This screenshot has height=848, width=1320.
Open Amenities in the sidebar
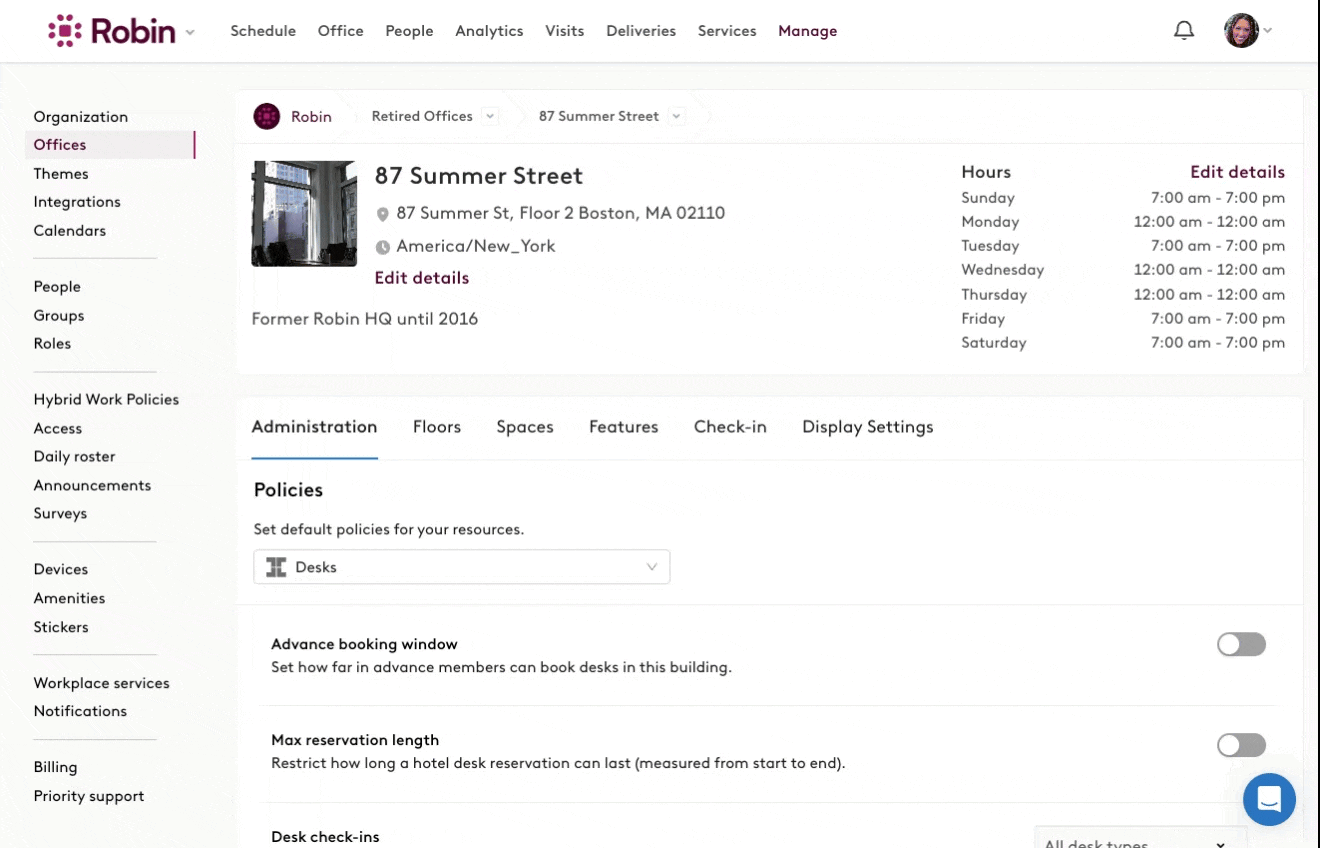69,599
